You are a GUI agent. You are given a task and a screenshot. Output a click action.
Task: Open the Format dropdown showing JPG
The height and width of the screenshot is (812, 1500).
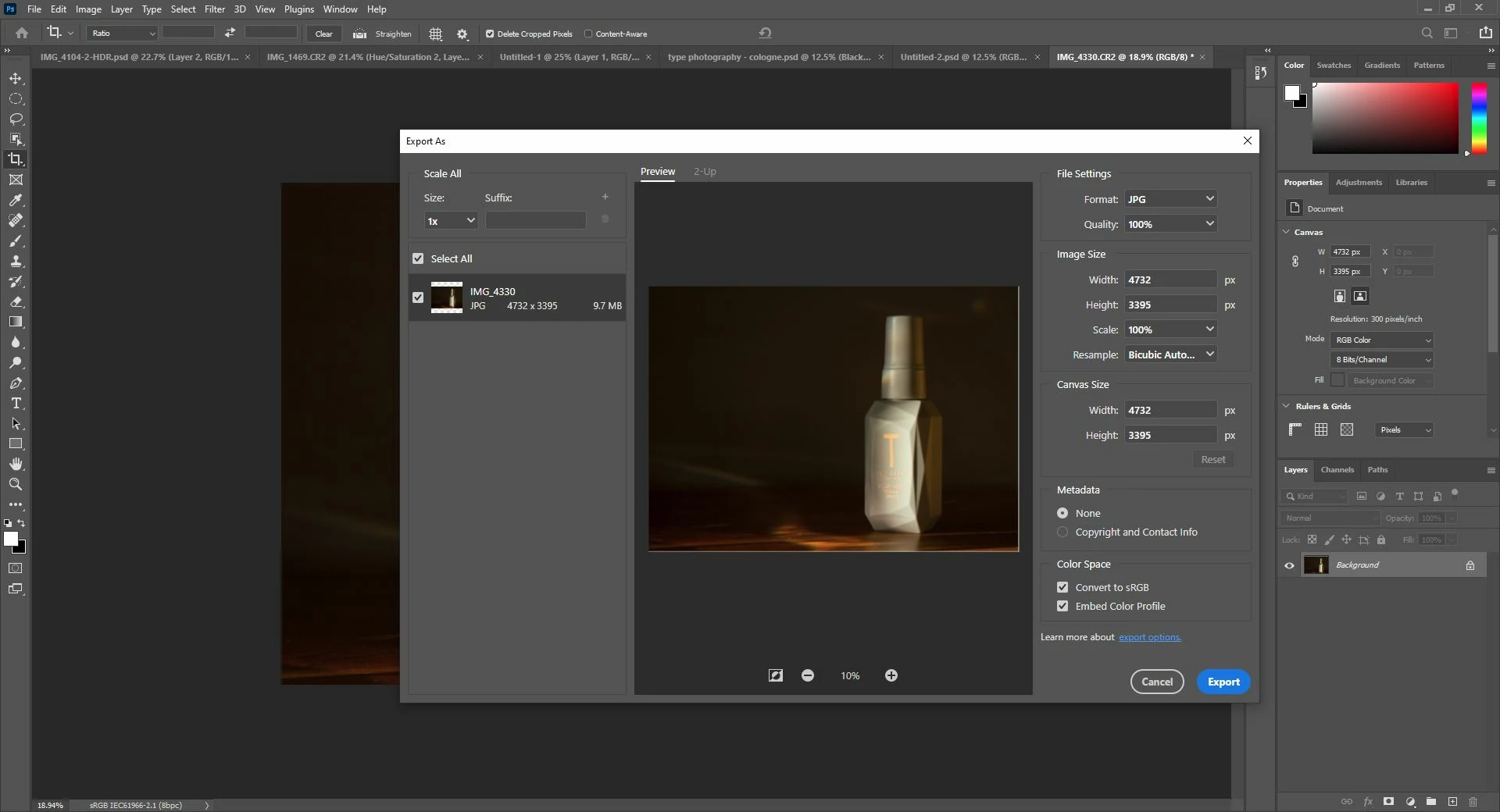[1170, 199]
